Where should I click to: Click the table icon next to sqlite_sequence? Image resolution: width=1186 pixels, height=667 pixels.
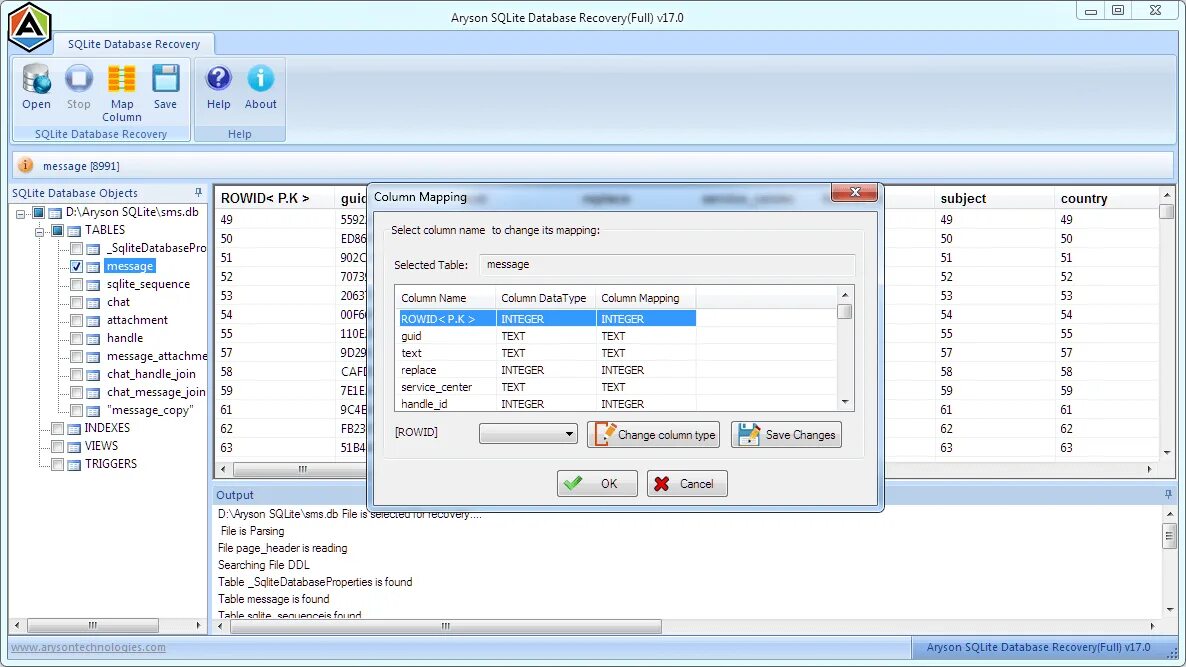coord(93,285)
